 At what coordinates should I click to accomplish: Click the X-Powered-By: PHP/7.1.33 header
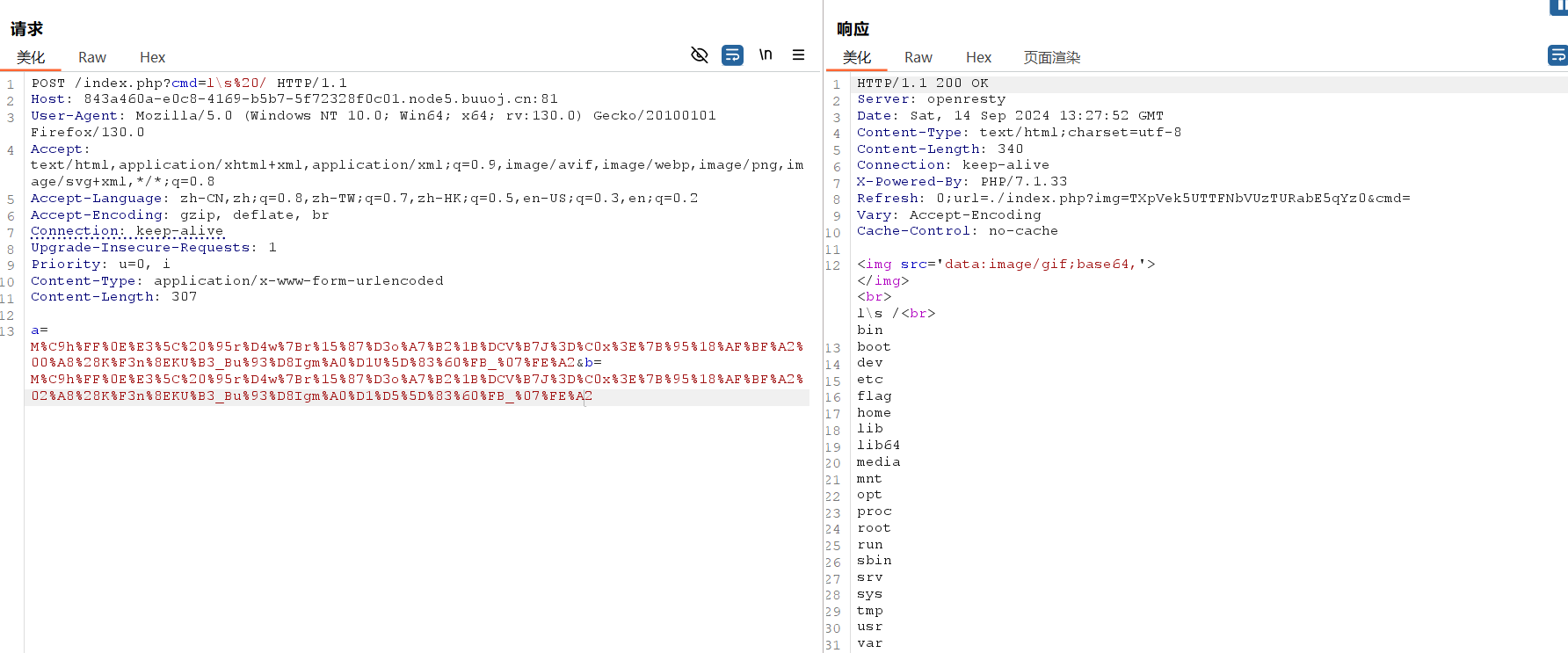click(x=962, y=182)
